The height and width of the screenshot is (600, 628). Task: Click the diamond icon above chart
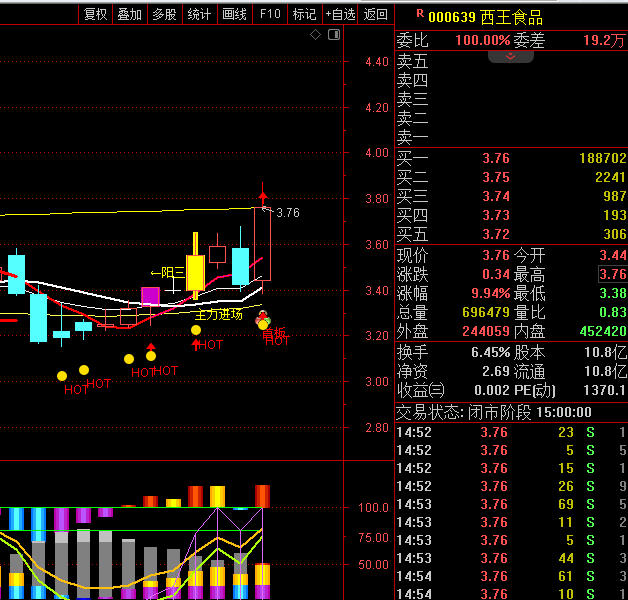[x=316, y=35]
